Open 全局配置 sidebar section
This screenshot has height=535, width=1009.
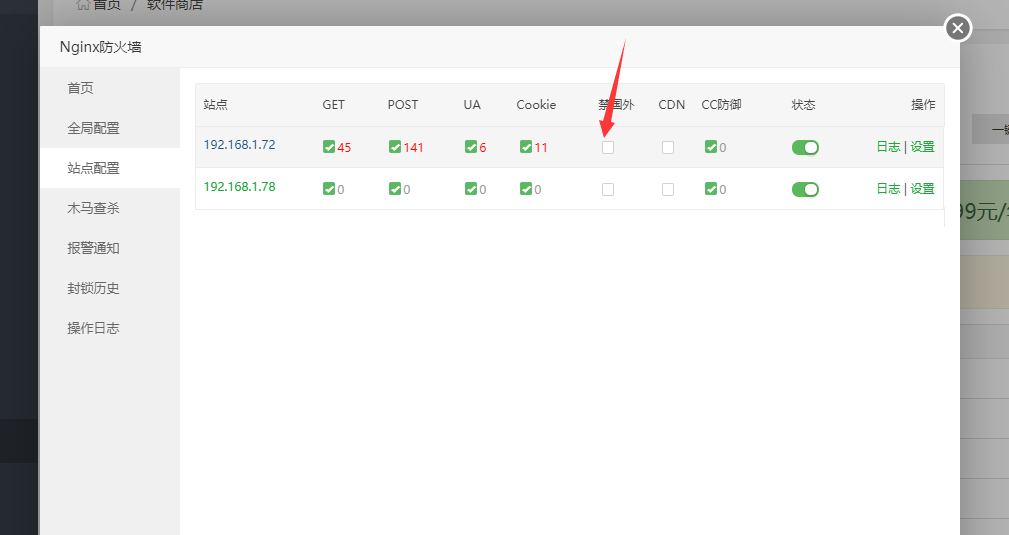pyautogui.click(x=93, y=128)
